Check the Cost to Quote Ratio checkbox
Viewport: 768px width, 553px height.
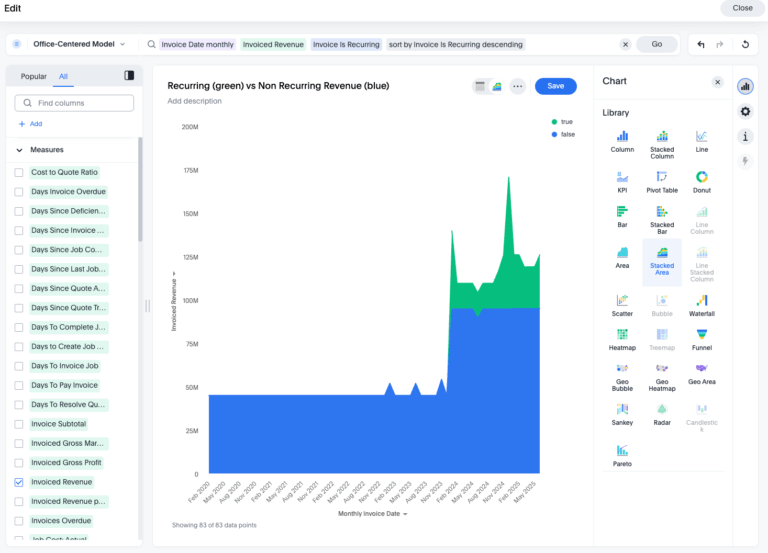click(x=19, y=172)
